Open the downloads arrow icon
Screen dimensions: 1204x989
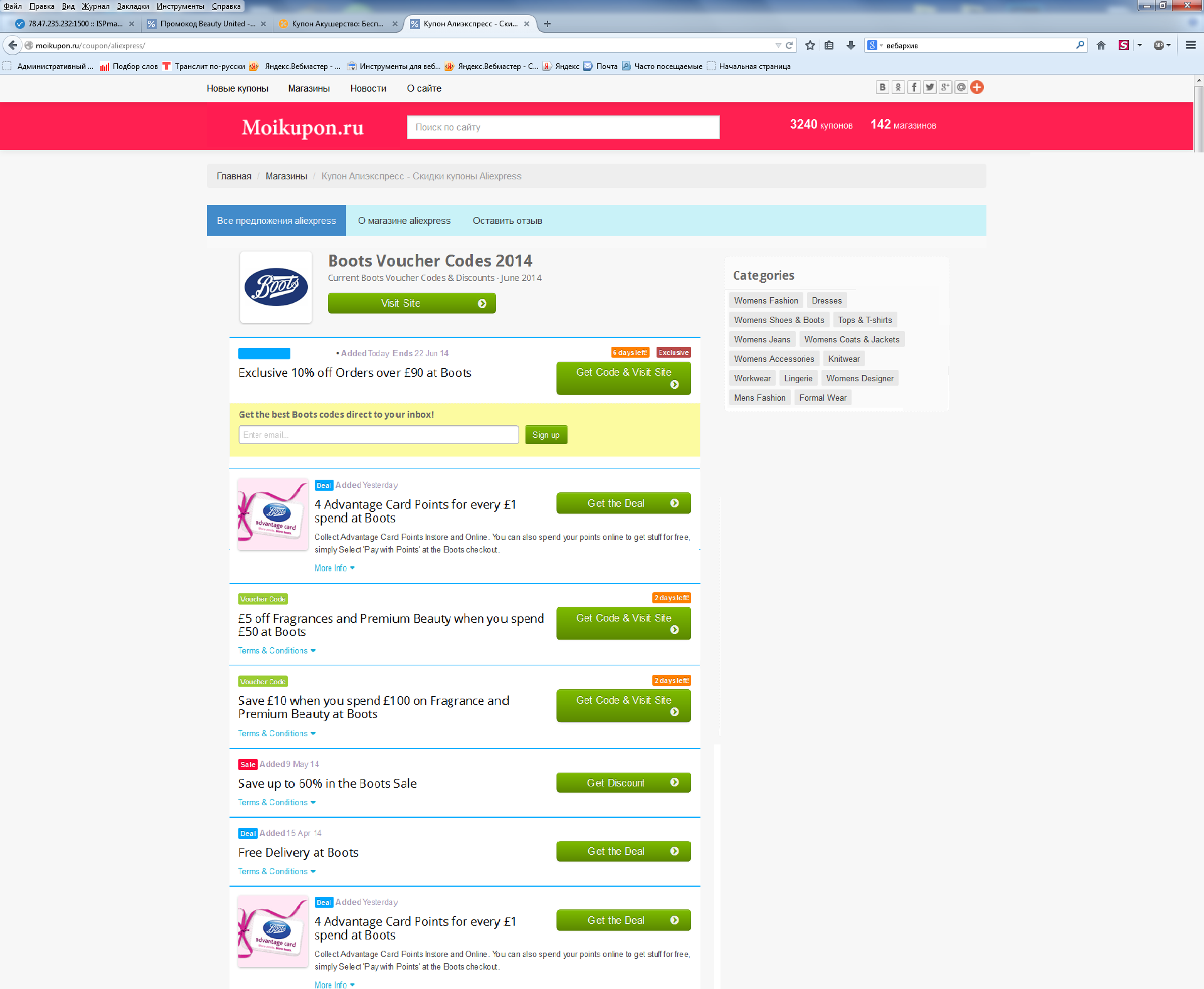click(851, 45)
